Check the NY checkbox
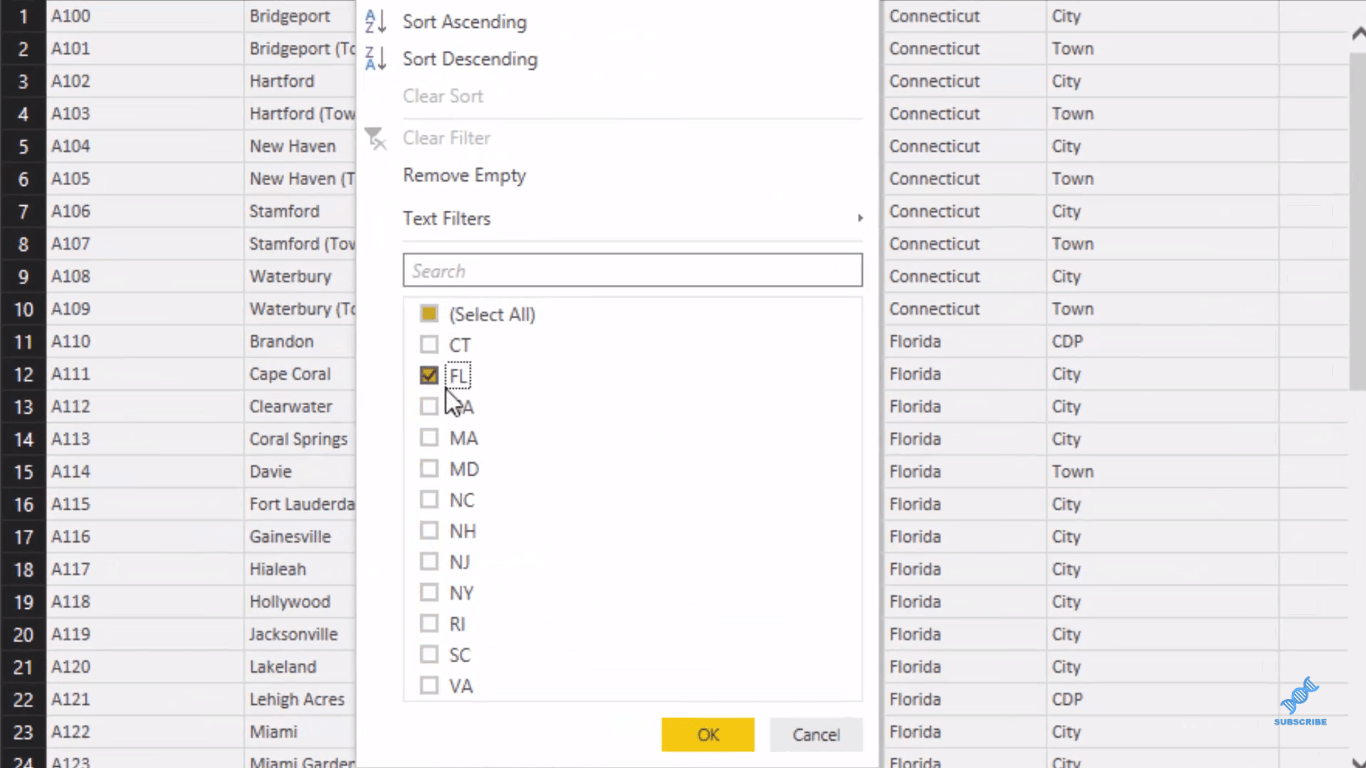 pyautogui.click(x=429, y=593)
